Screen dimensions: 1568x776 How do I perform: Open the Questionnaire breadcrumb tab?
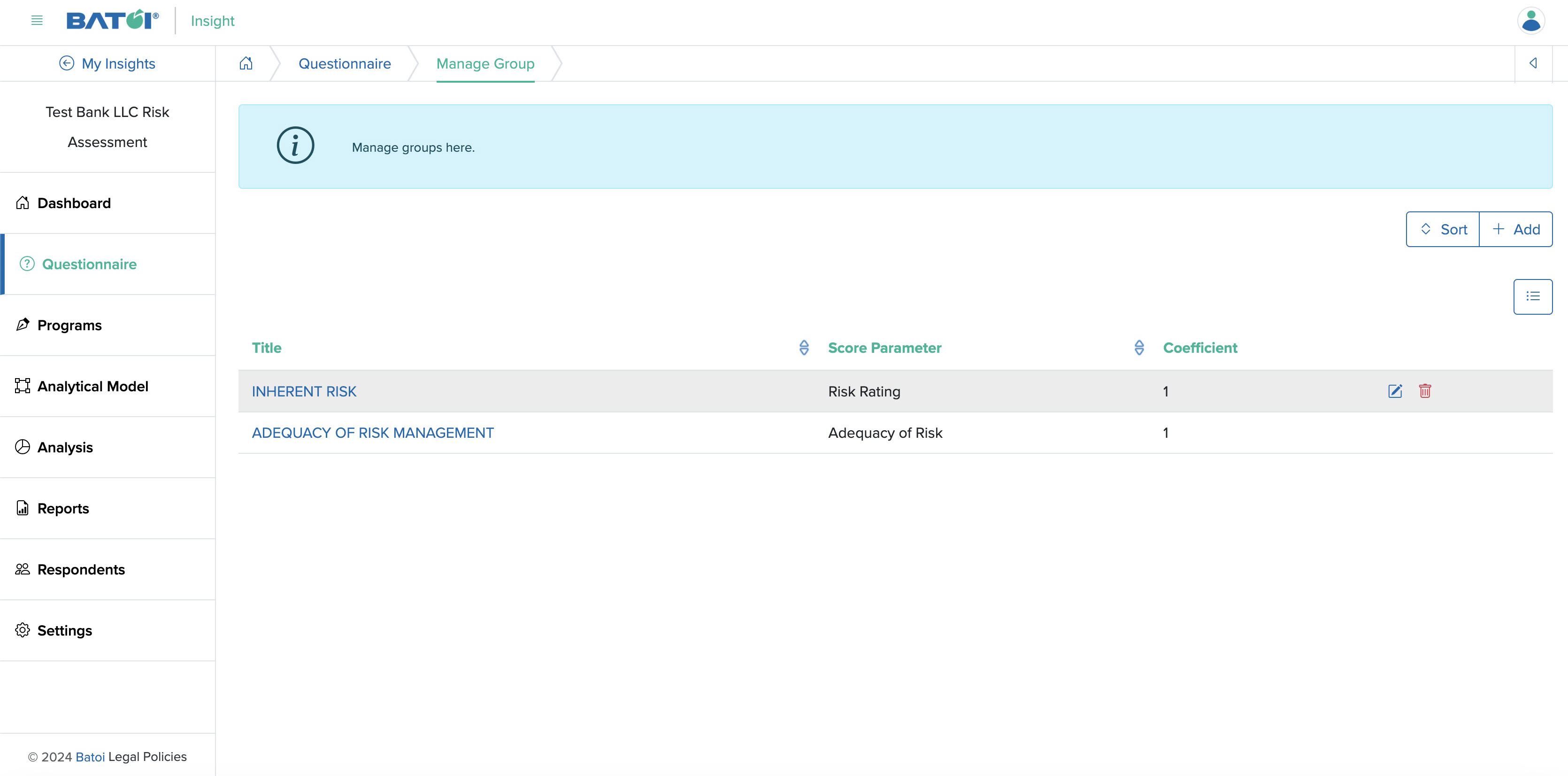(345, 63)
